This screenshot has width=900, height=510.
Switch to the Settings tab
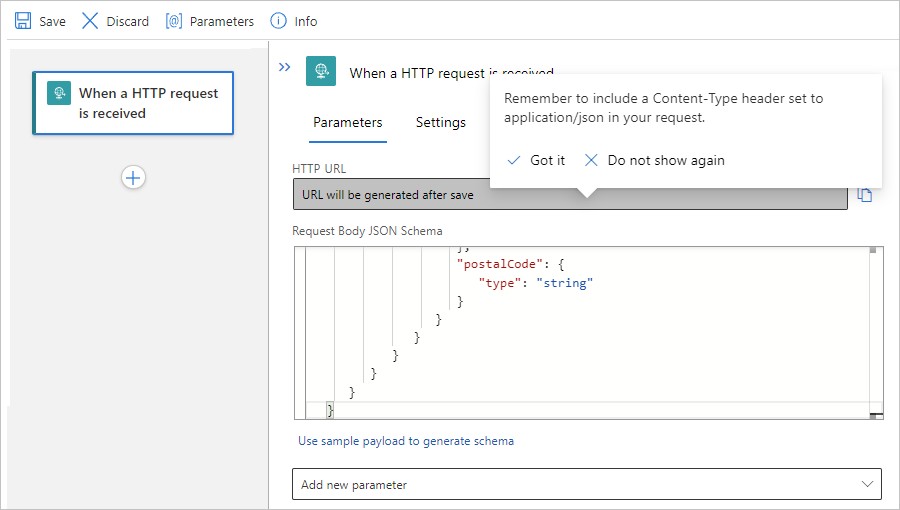[440, 122]
